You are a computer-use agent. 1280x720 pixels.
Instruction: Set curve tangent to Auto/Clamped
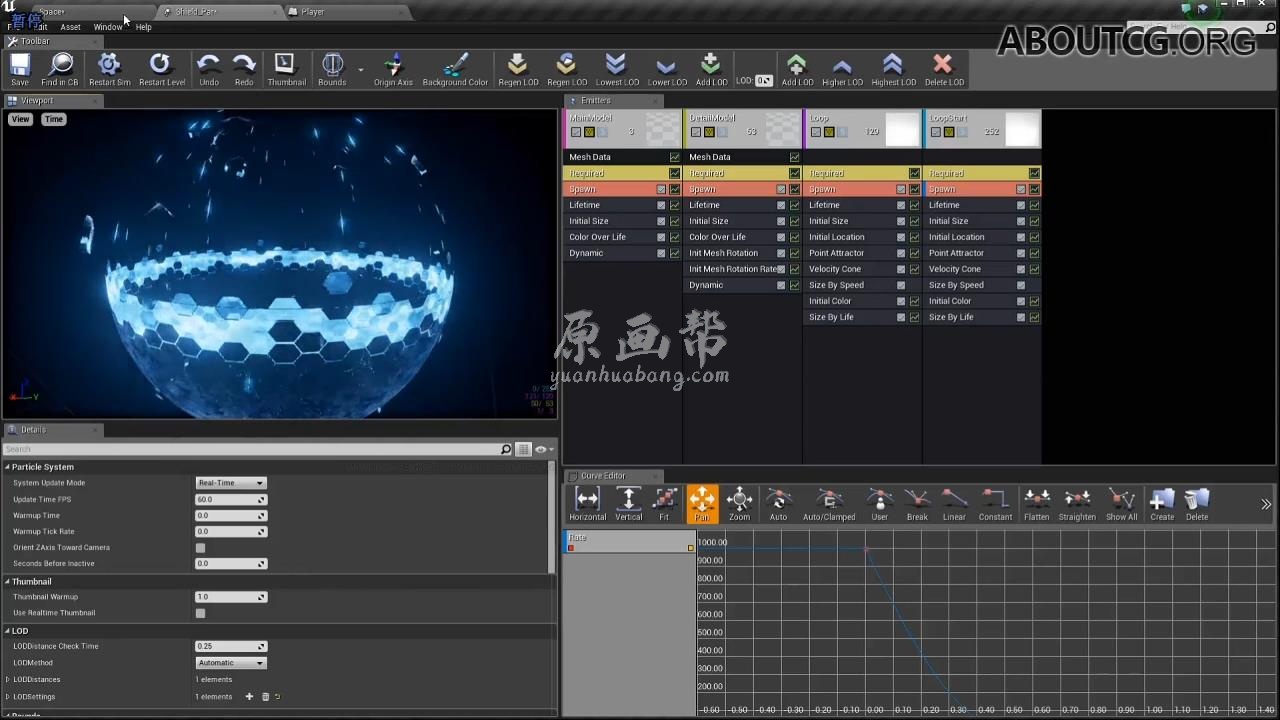click(x=829, y=504)
